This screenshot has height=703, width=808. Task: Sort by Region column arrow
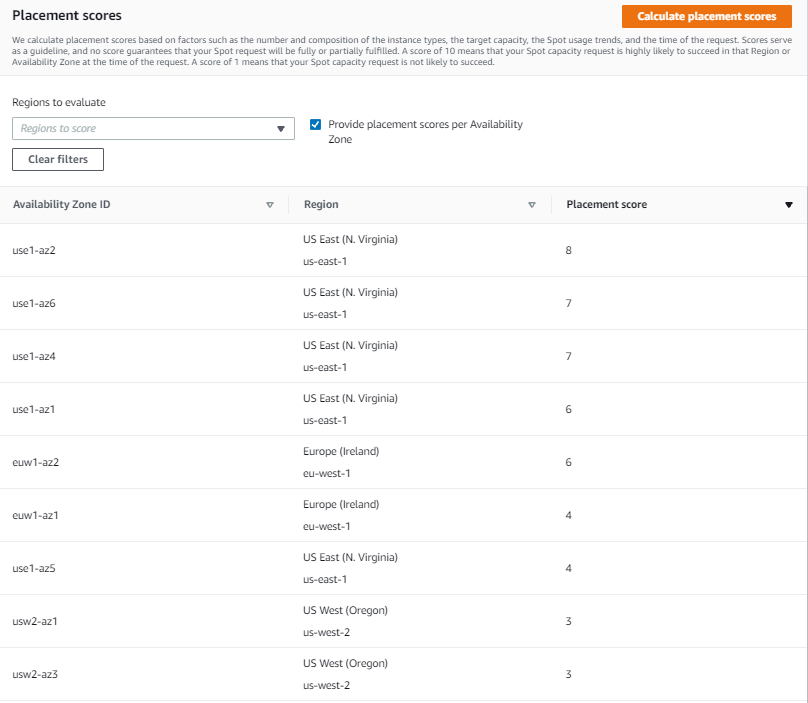(x=532, y=205)
